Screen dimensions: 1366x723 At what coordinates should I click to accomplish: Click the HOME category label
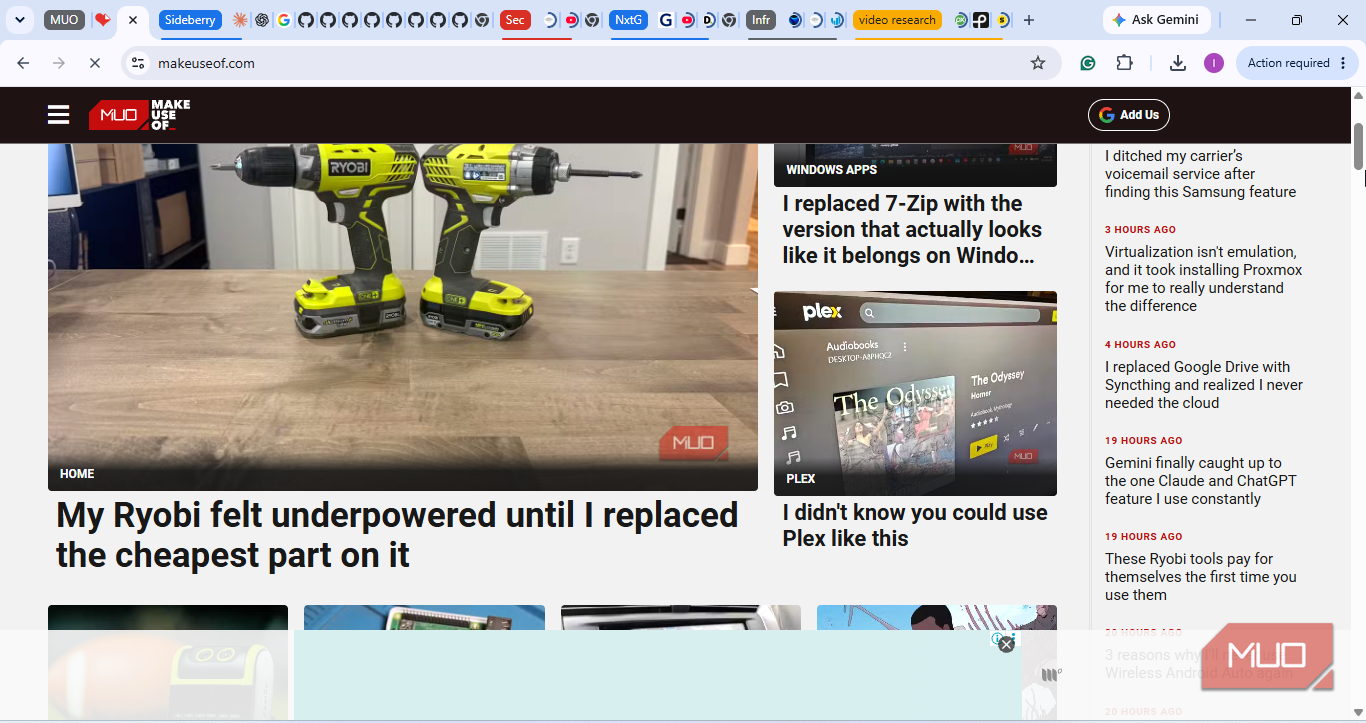(77, 474)
